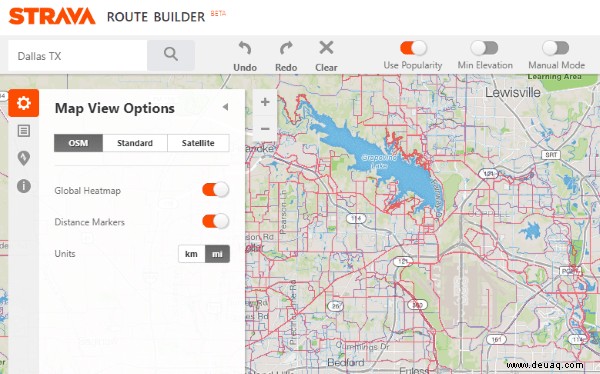This screenshot has width=600, height=374.
Task: Clear the route with the X icon
Action: click(x=326, y=56)
